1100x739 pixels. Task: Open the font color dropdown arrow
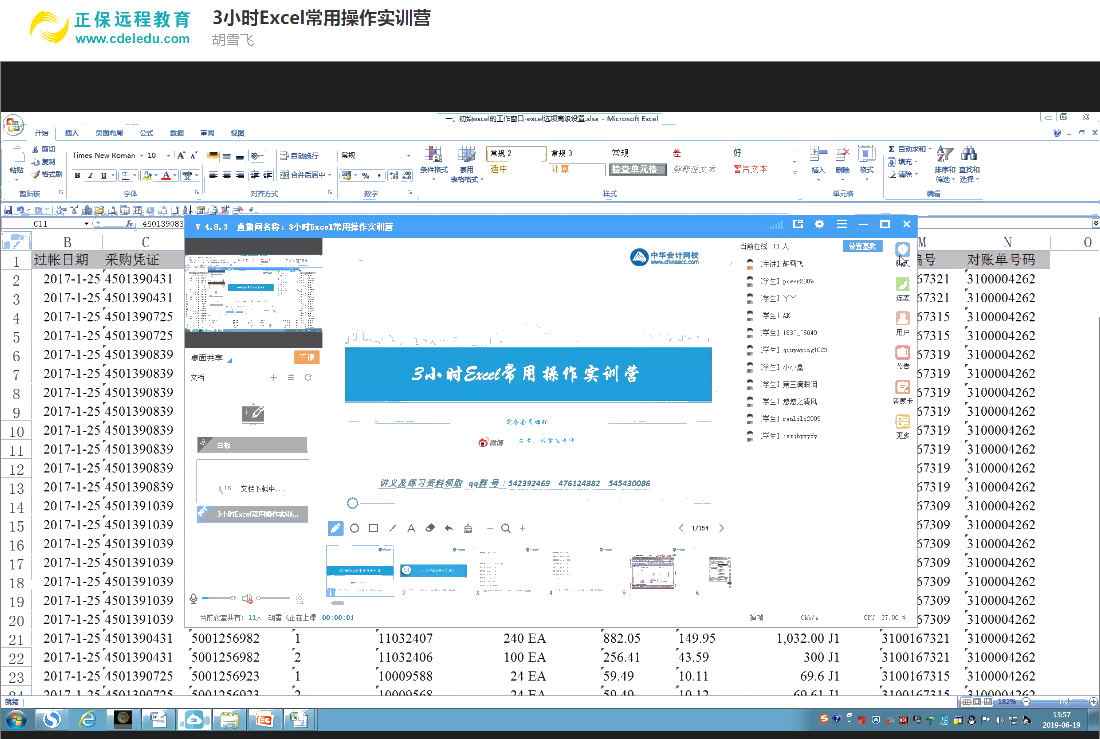click(175, 176)
